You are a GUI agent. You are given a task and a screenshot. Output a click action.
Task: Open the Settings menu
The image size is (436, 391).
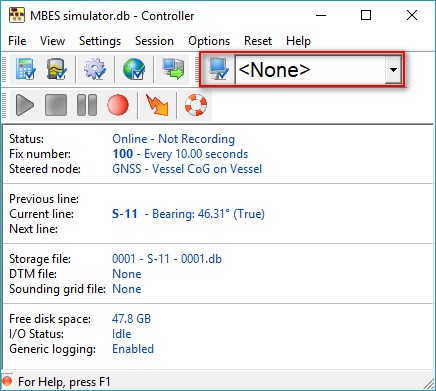point(100,41)
